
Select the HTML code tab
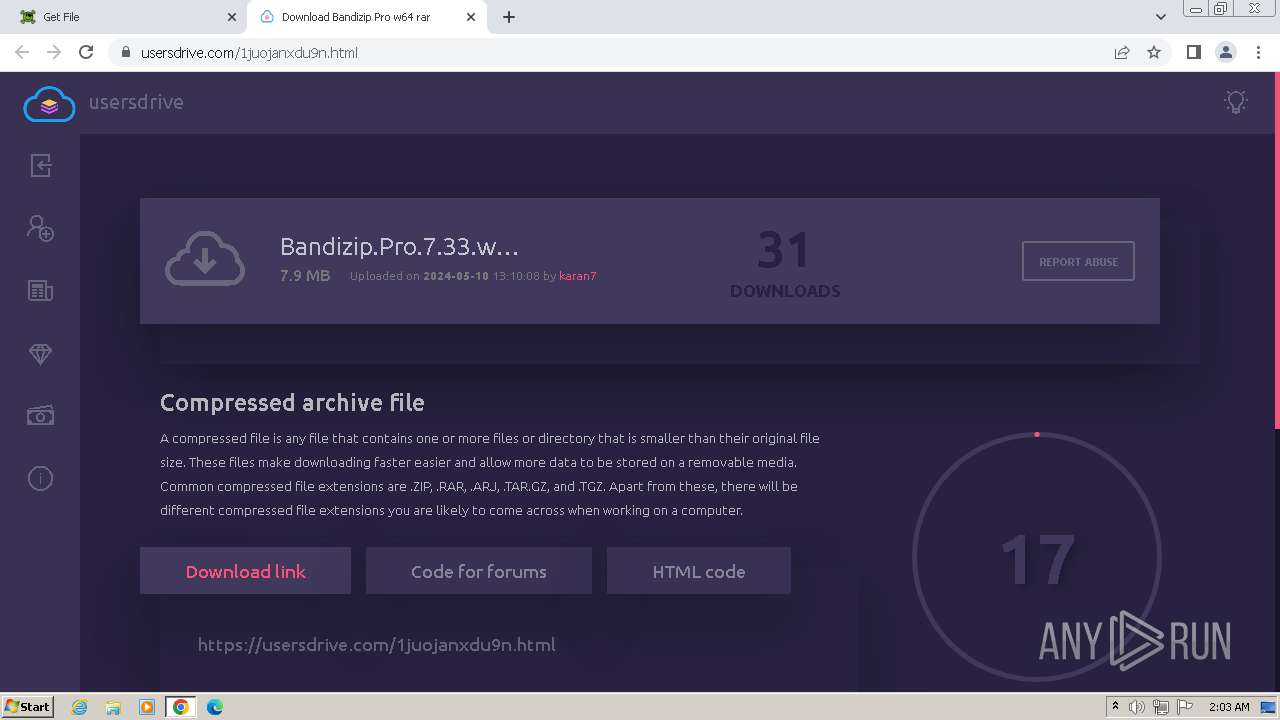coord(699,571)
